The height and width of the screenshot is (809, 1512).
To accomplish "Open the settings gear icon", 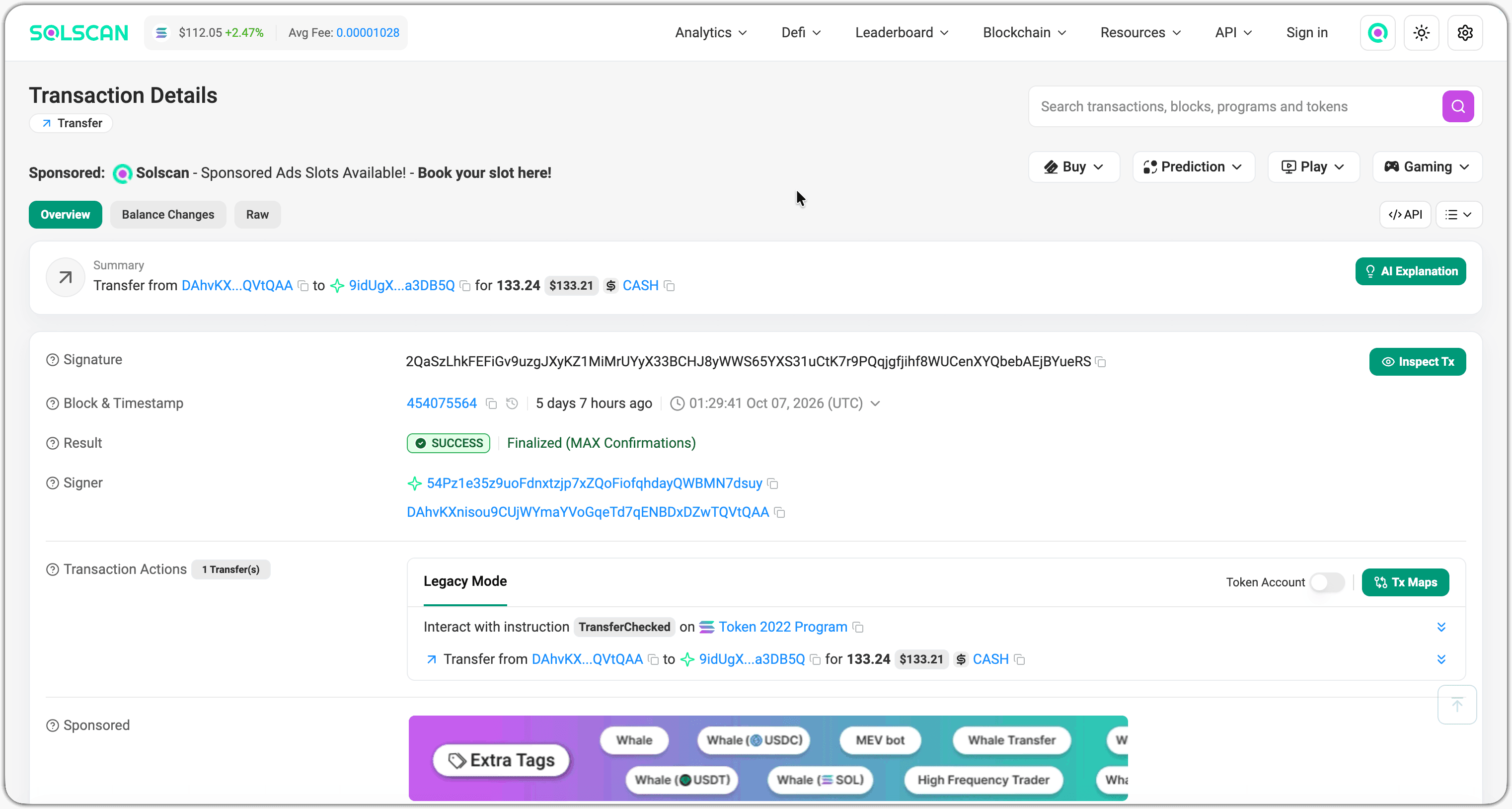I will click(1465, 33).
